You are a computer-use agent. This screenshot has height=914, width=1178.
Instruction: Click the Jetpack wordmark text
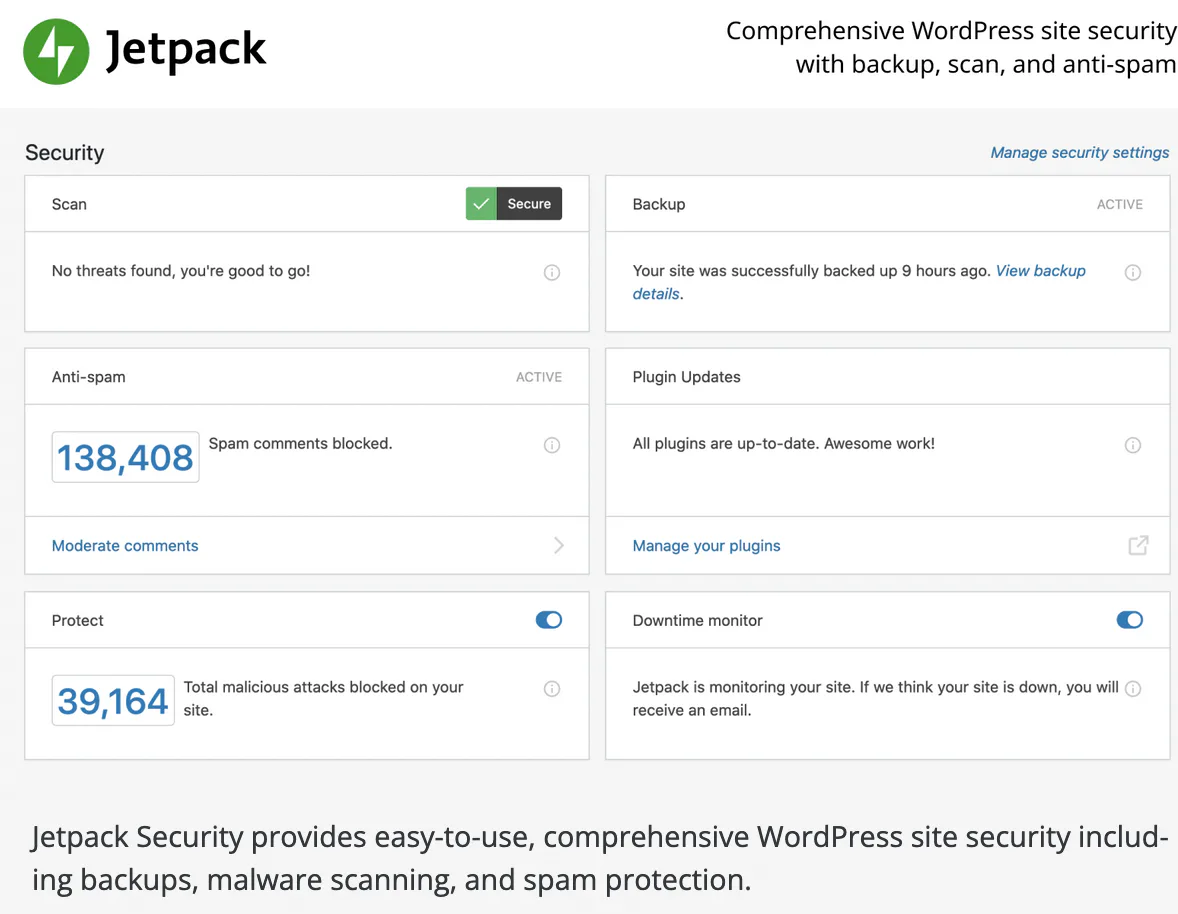186,51
